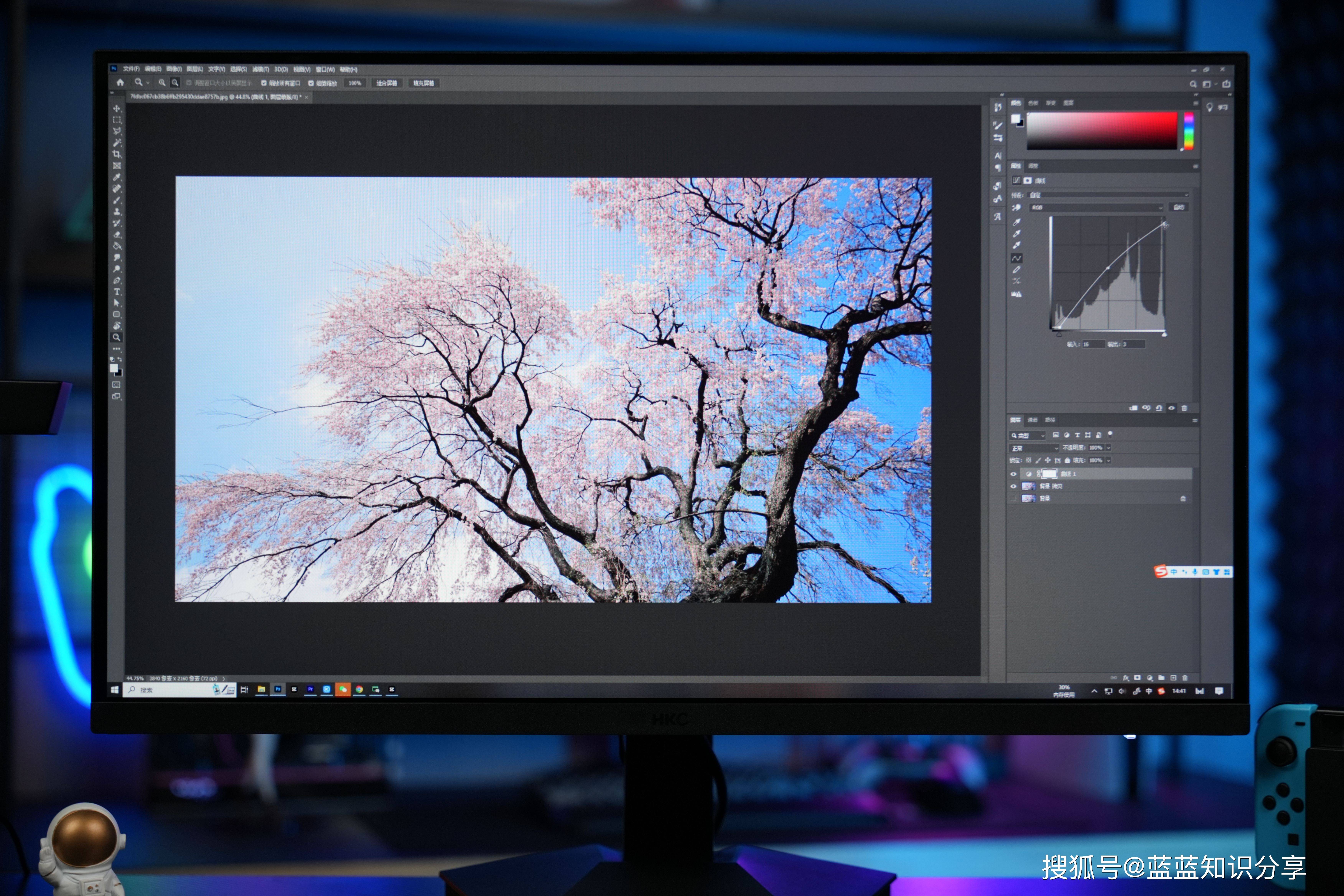This screenshot has height=896, width=1344.
Task: Toggle lock transparent pixels in Layers panel
Action: [1029, 460]
